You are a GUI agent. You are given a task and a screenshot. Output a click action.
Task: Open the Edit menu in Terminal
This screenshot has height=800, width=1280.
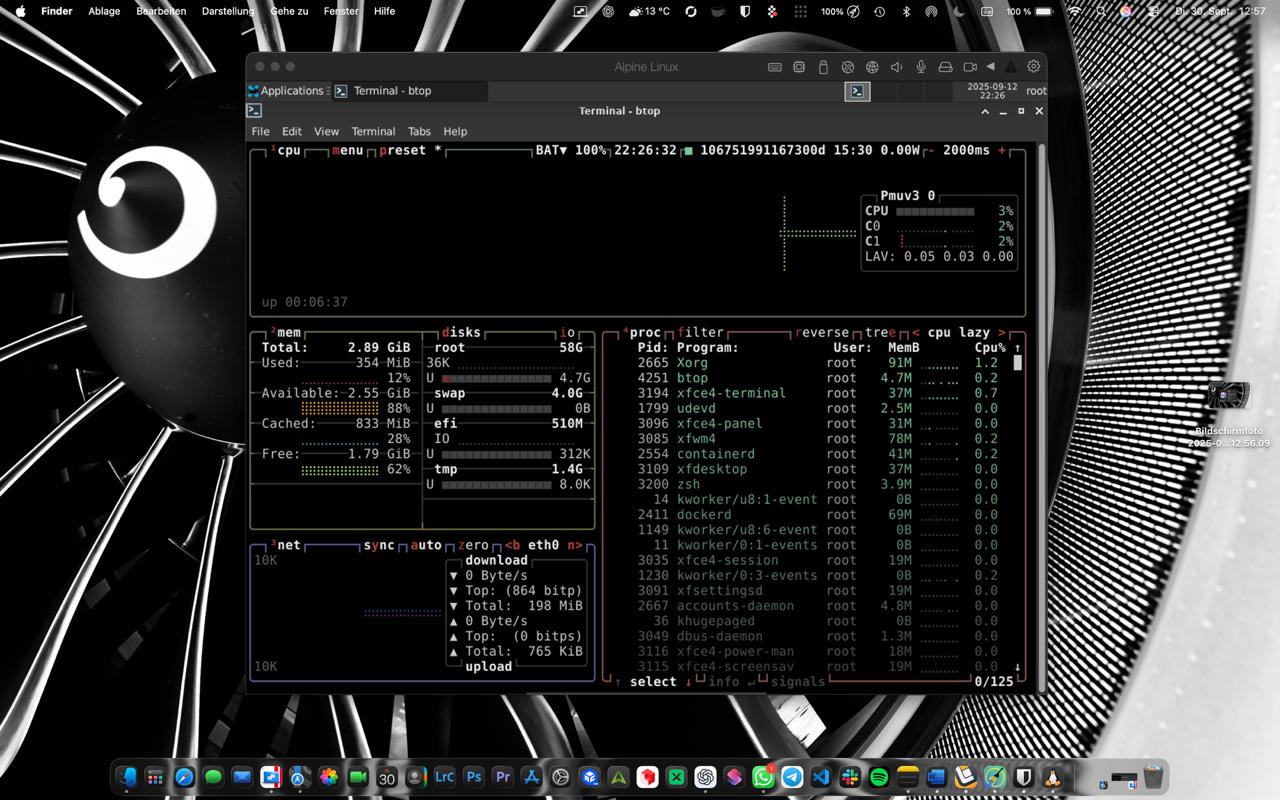pos(292,131)
